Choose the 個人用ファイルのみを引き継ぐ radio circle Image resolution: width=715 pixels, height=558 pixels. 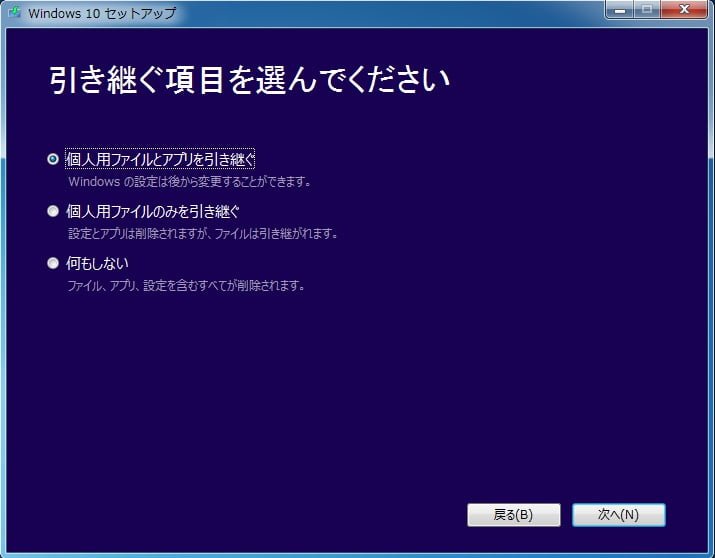point(53,211)
